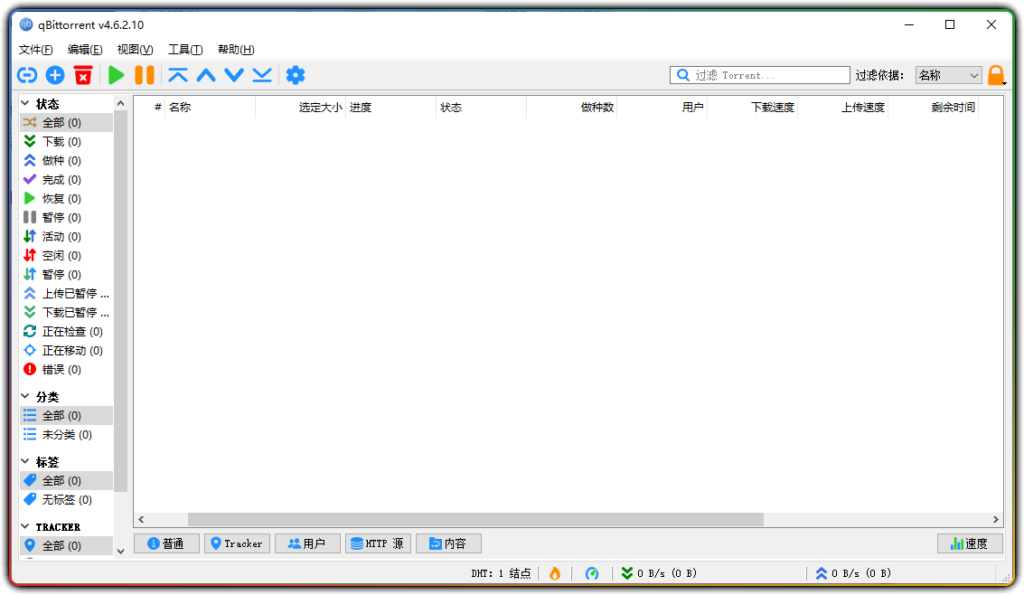Image resolution: width=1024 pixels, height=595 pixels.
Task: Open the 过滤依据 名称 dropdown
Action: (x=948, y=75)
